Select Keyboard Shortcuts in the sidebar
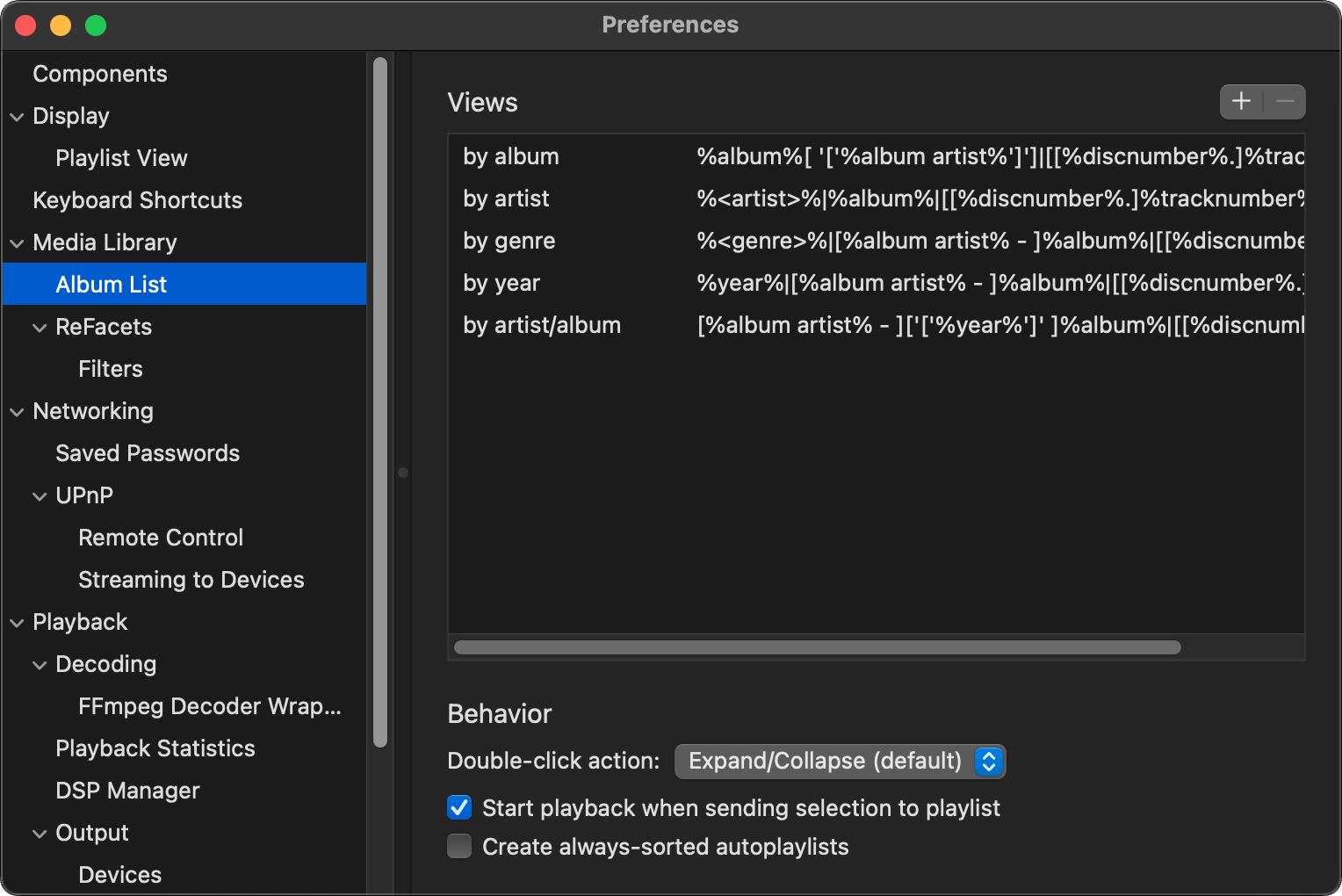This screenshot has width=1342, height=896. 137,200
